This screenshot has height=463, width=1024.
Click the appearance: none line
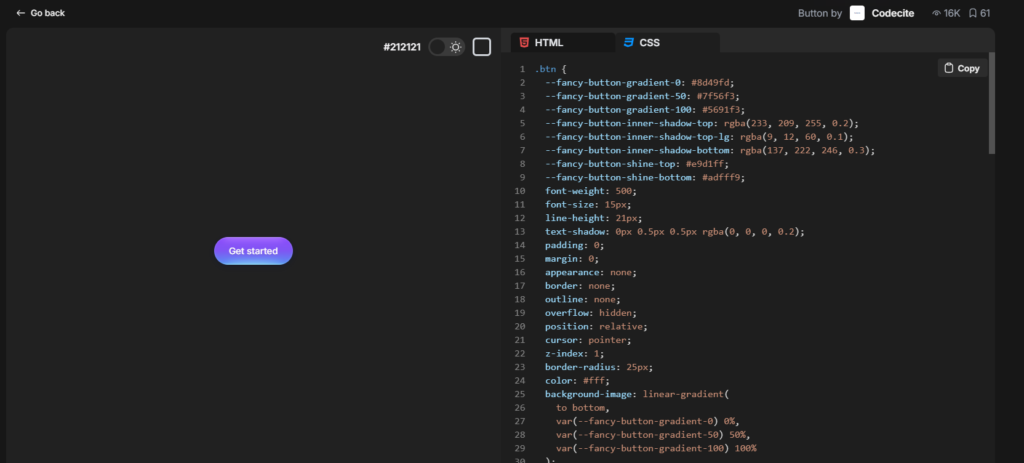590,272
